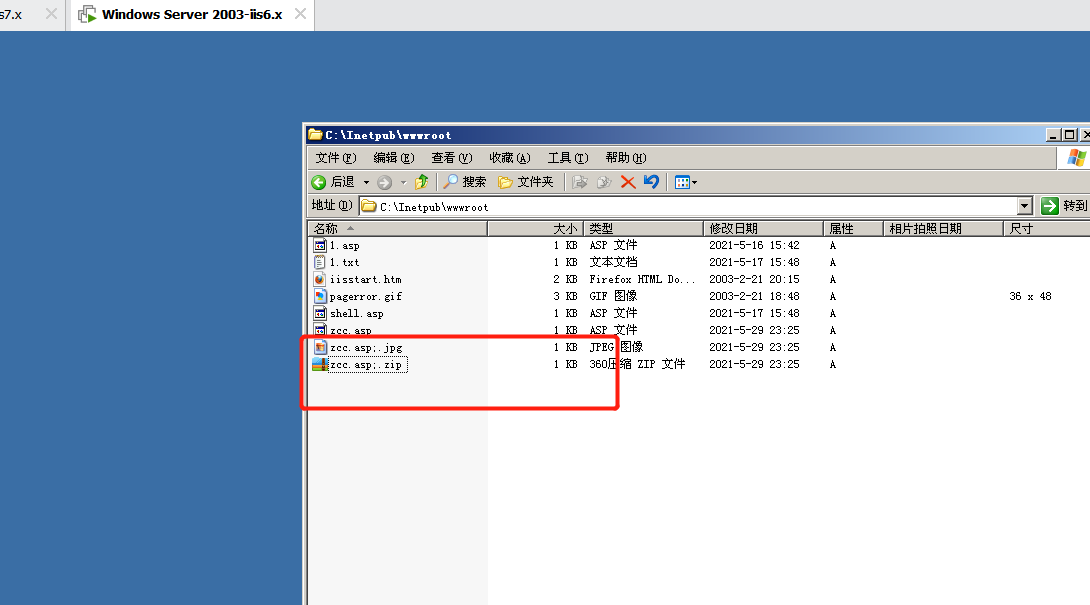
Task: Switch to Windows Server 2003-iis6.x tab
Action: tap(192, 15)
